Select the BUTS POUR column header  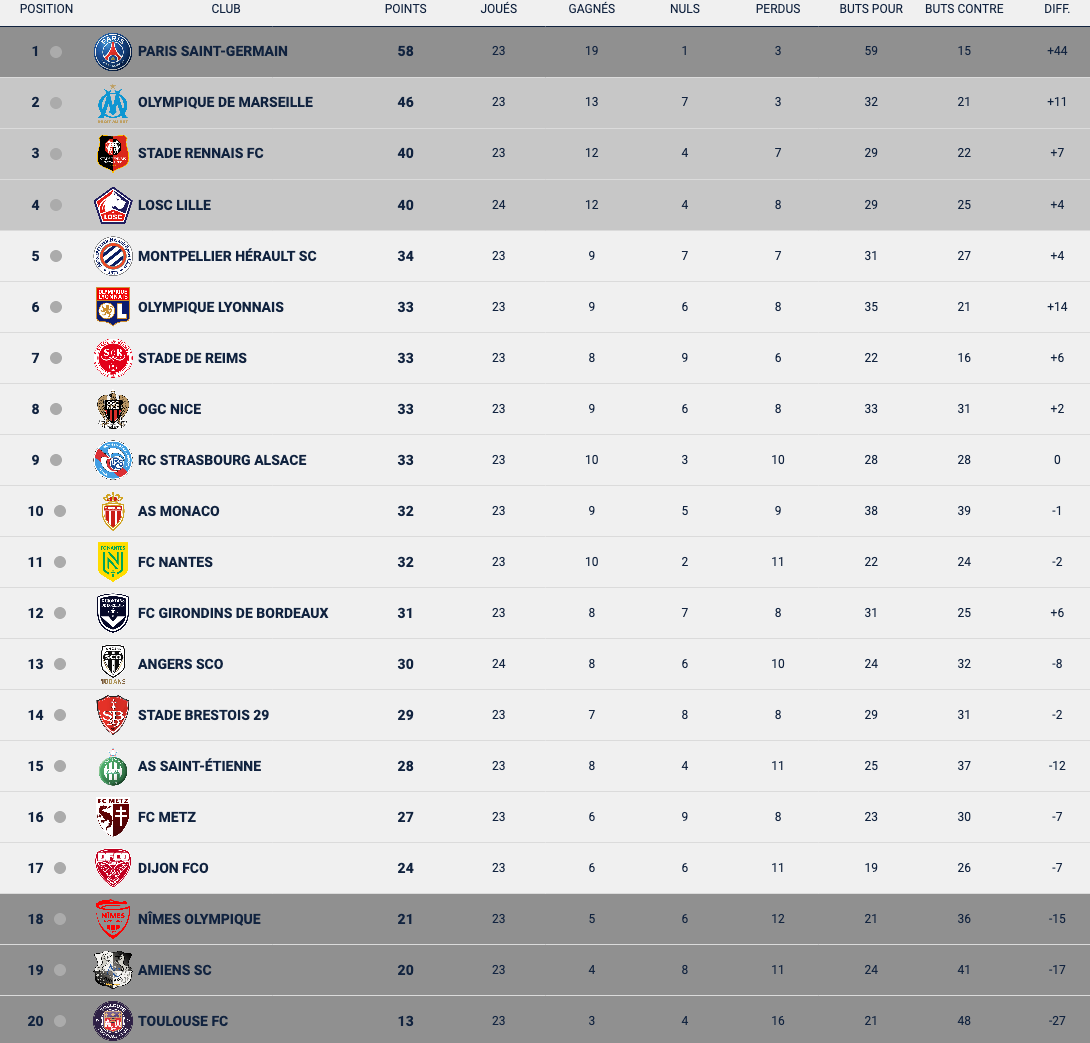[871, 9]
